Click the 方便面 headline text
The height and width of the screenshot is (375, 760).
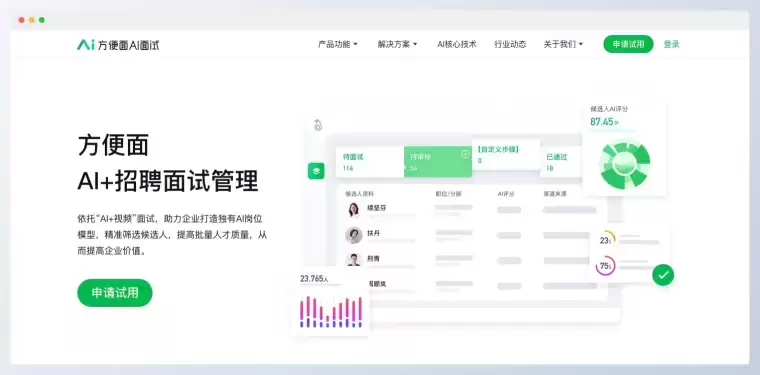pos(113,145)
